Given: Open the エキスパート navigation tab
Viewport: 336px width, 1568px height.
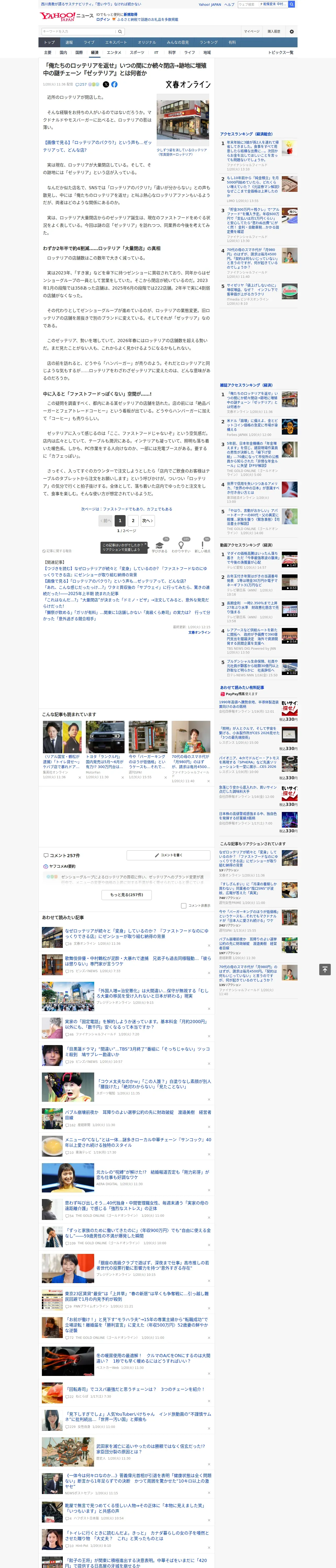Looking at the screenshot, I should click(x=116, y=43).
